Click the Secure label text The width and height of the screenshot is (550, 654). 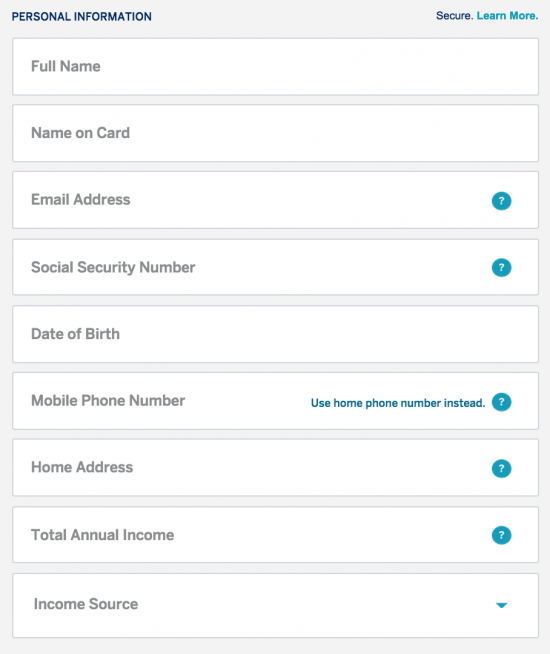point(455,16)
